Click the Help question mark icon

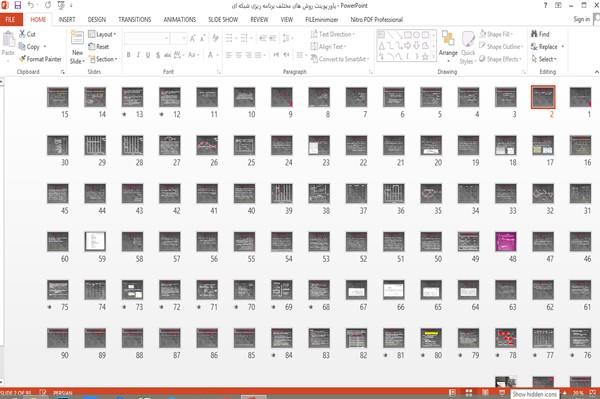[545, 5]
